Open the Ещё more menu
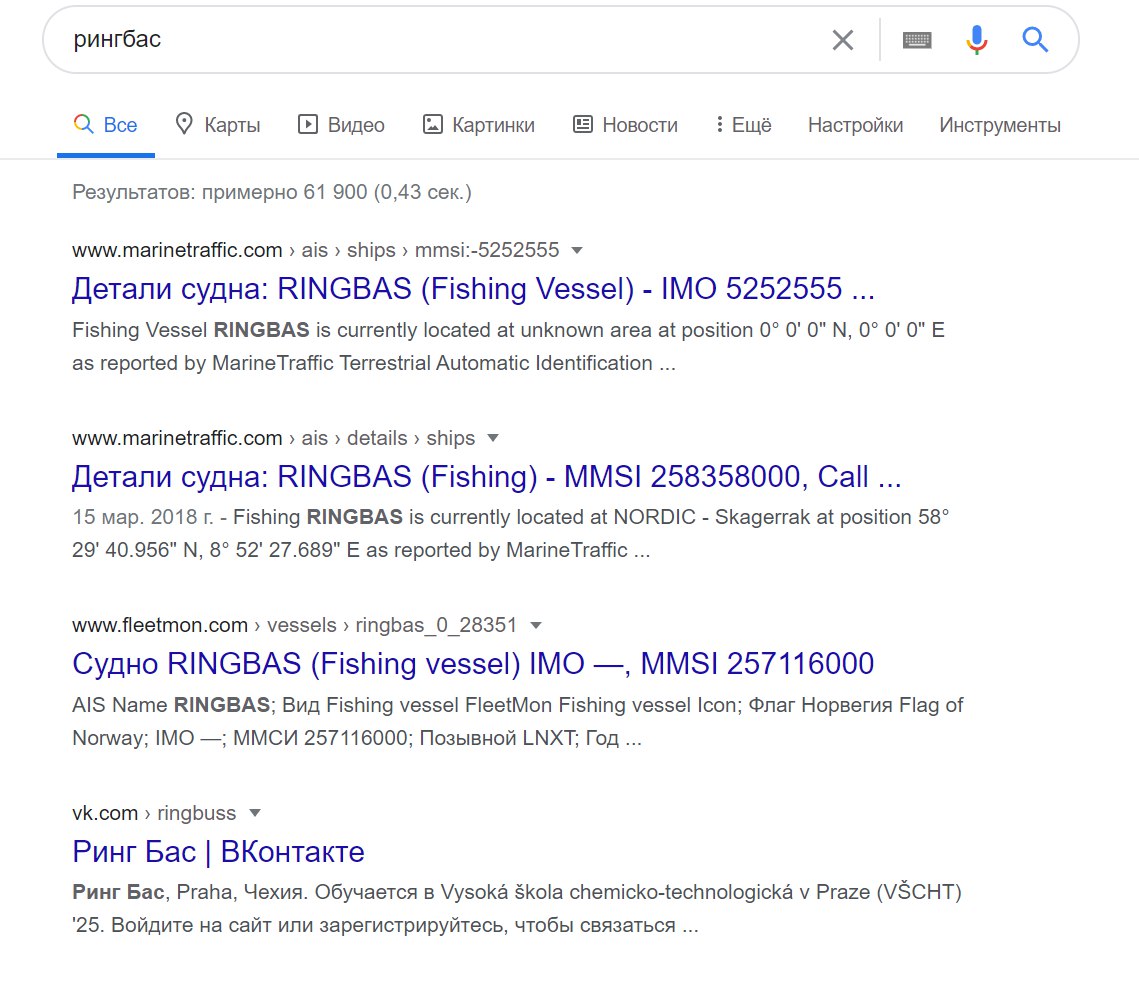This screenshot has height=985, width=1139. click(744, 125)
